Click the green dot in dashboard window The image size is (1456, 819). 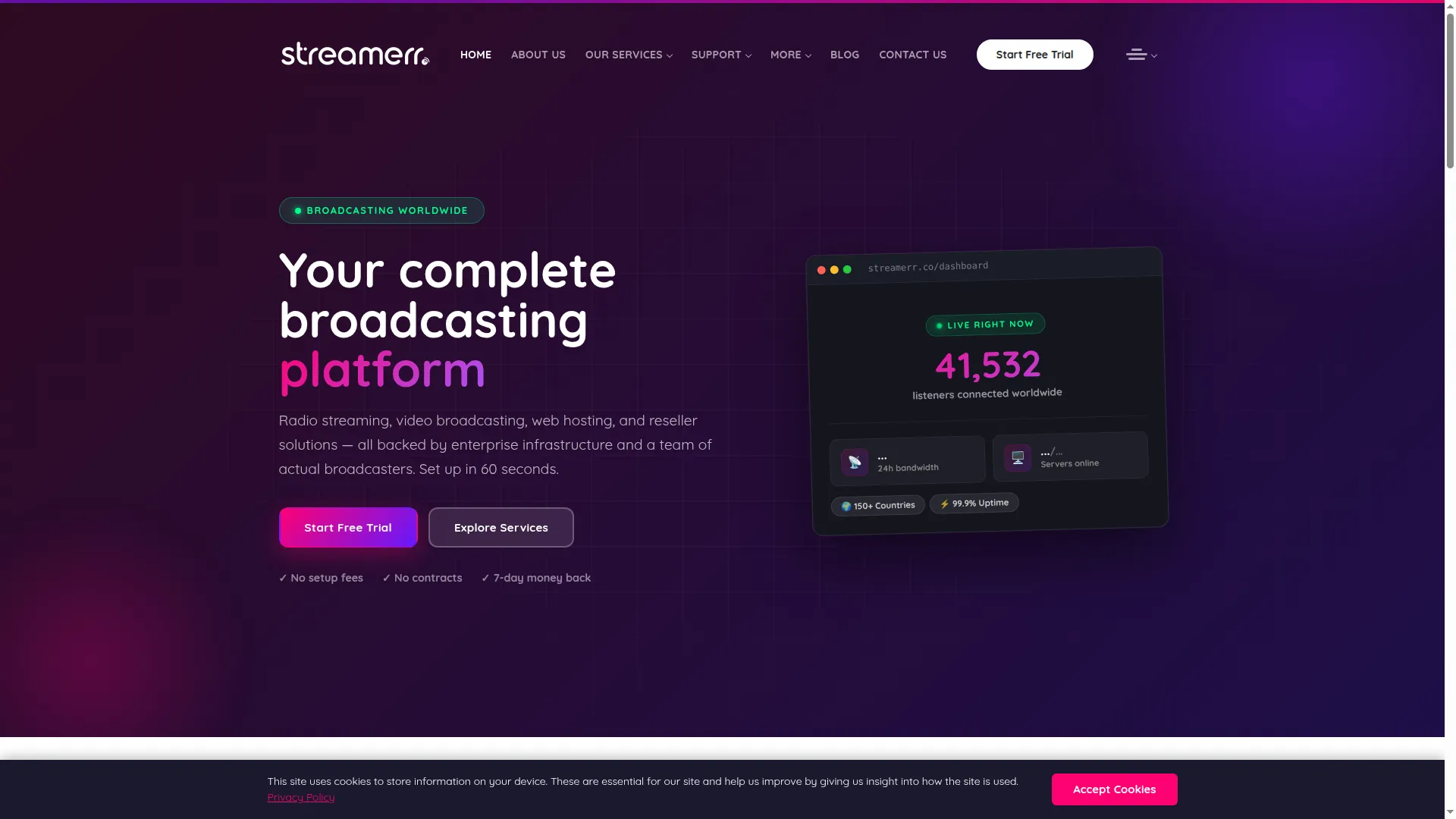click(847, 269)
